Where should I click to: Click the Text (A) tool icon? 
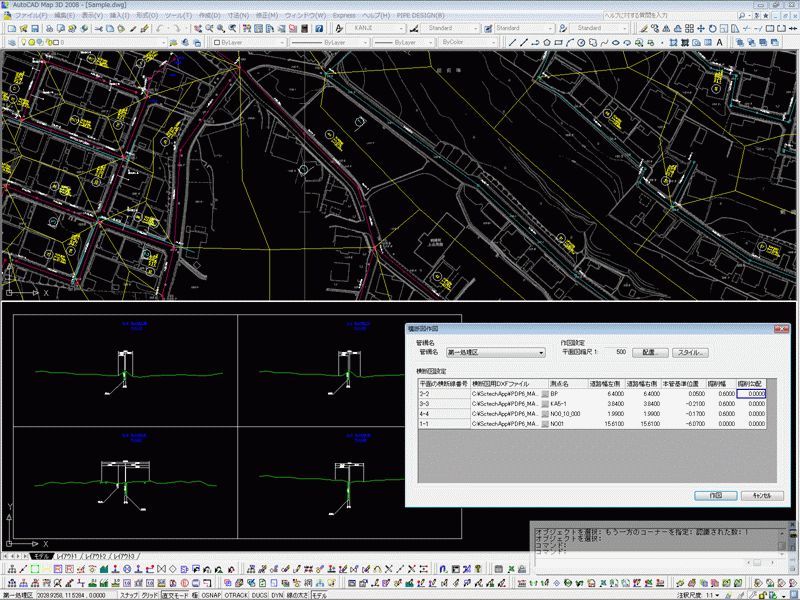click(x=718, y=43)
